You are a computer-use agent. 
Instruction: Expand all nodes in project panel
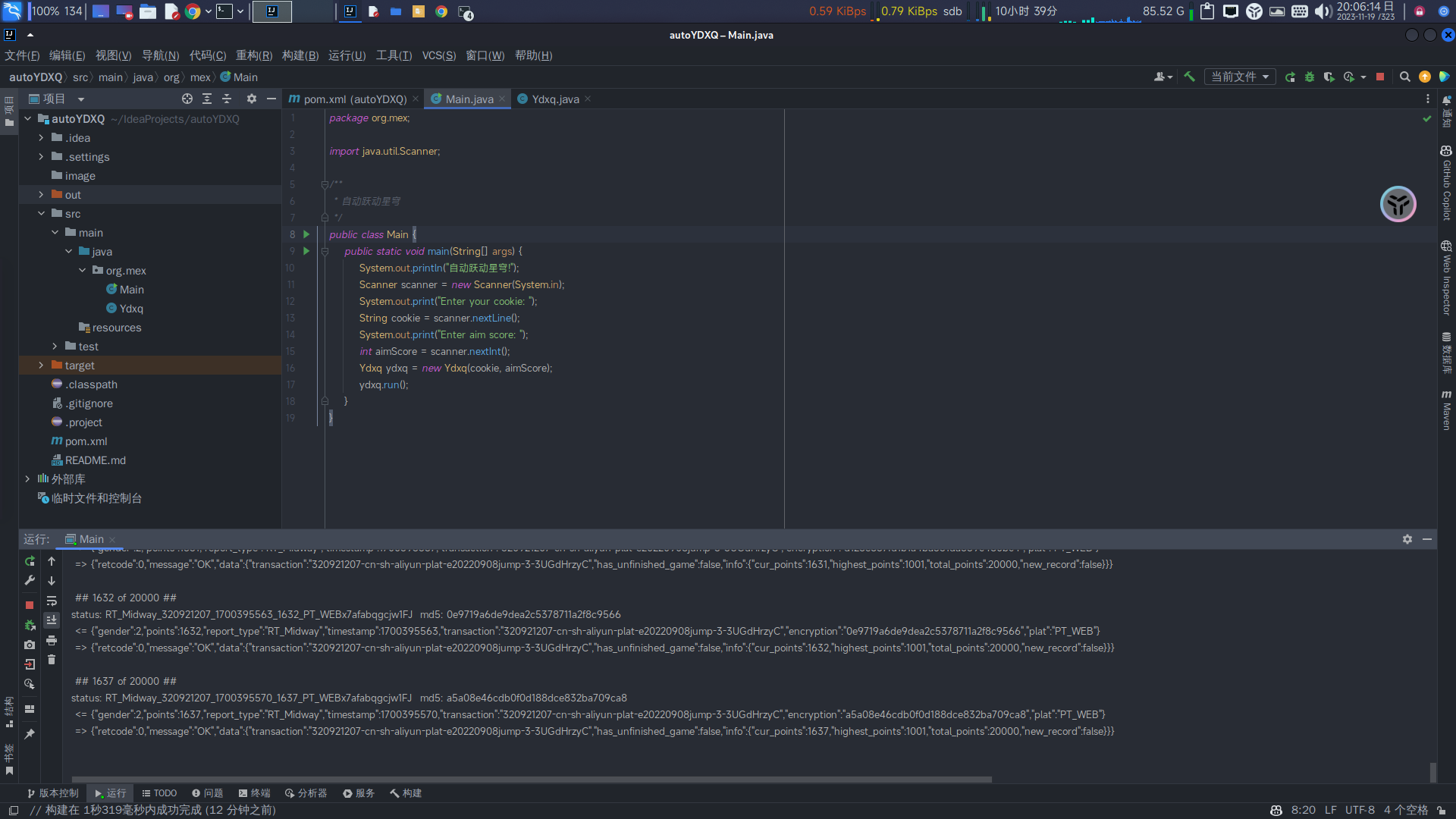[207, 99]
